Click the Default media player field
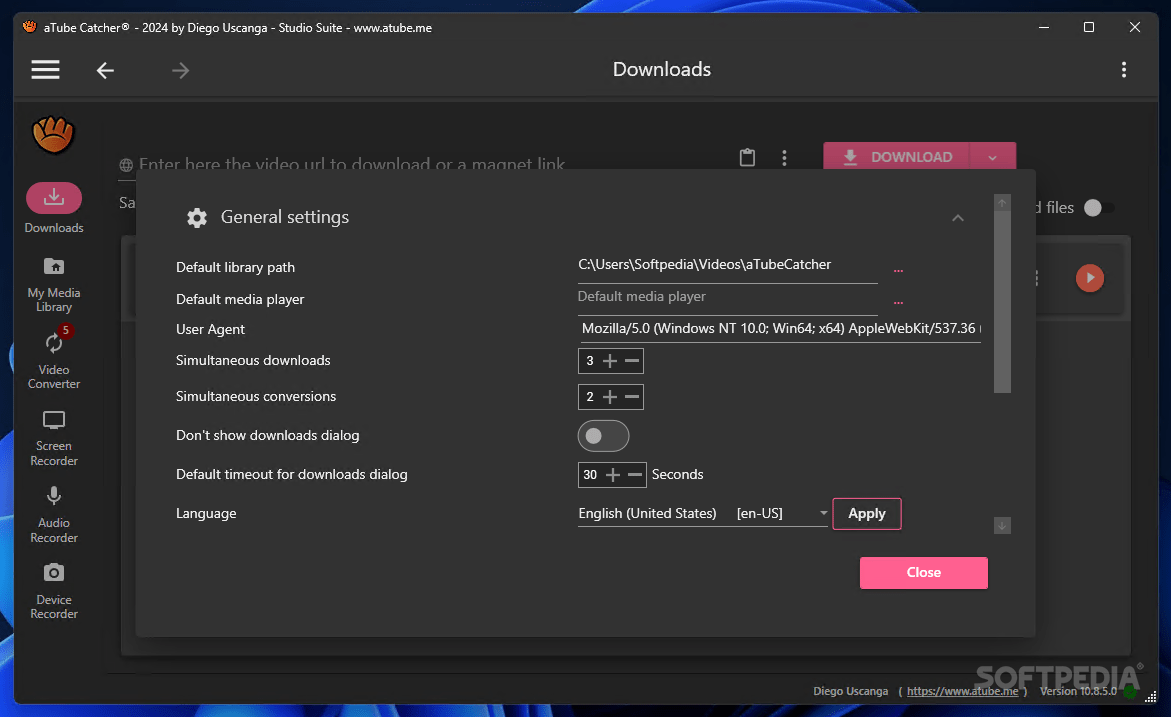Image resolution: width=1171 pixels, height=717 pixels. click(727, 298)
